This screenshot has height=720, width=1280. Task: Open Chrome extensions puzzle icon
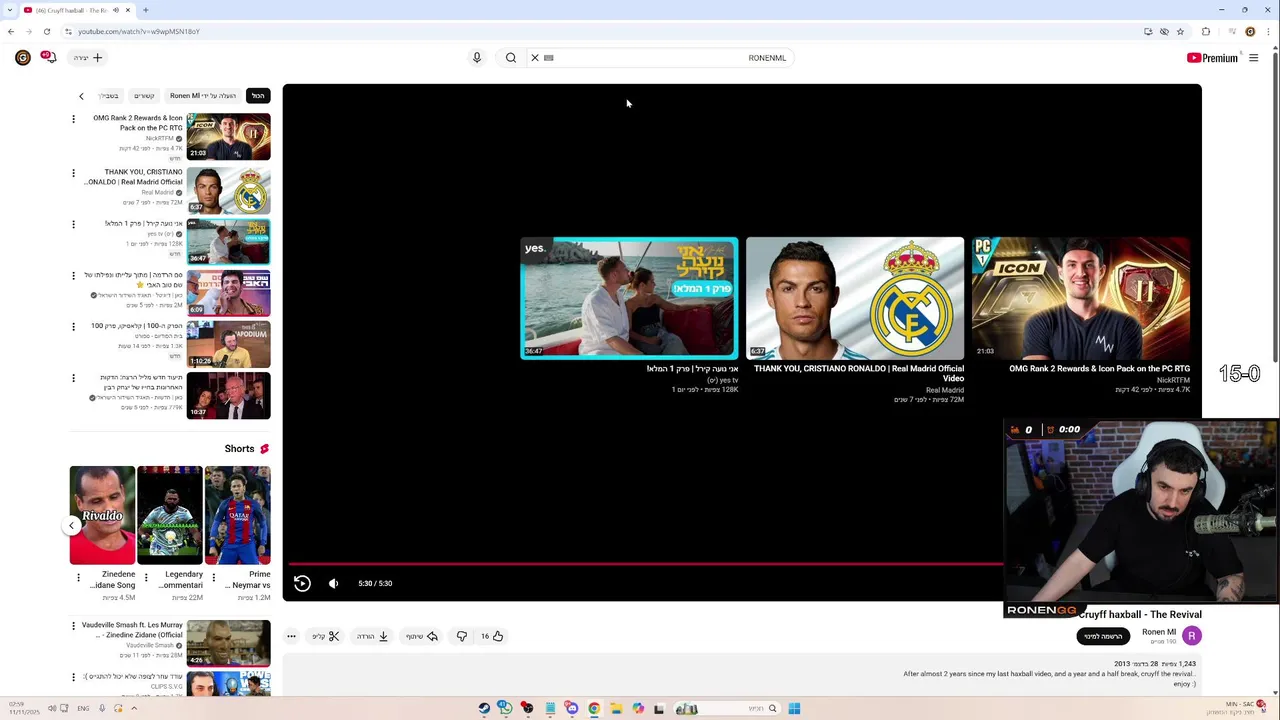coord(1206,31)
